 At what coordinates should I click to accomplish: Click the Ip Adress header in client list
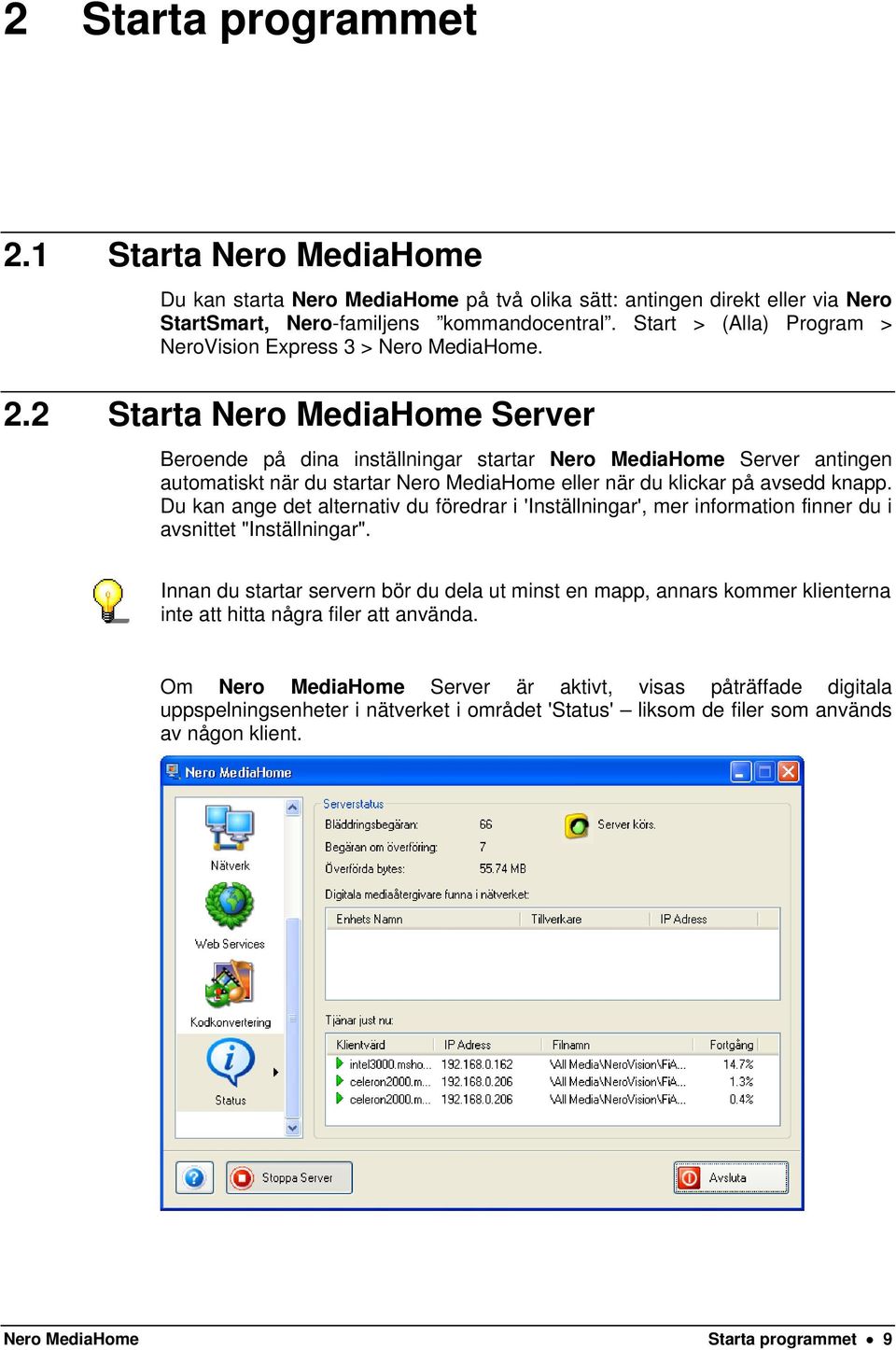click(x=487, y=1045)
